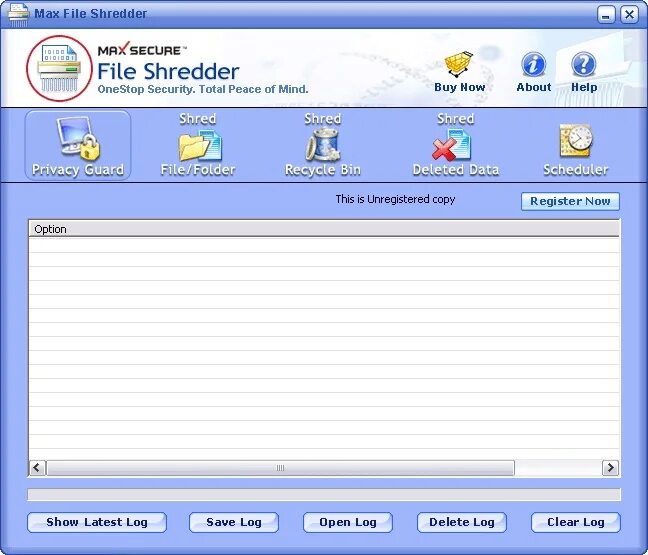Click Register Now button
The width and height of the screenshot is (648, 555).
(570, 201)
